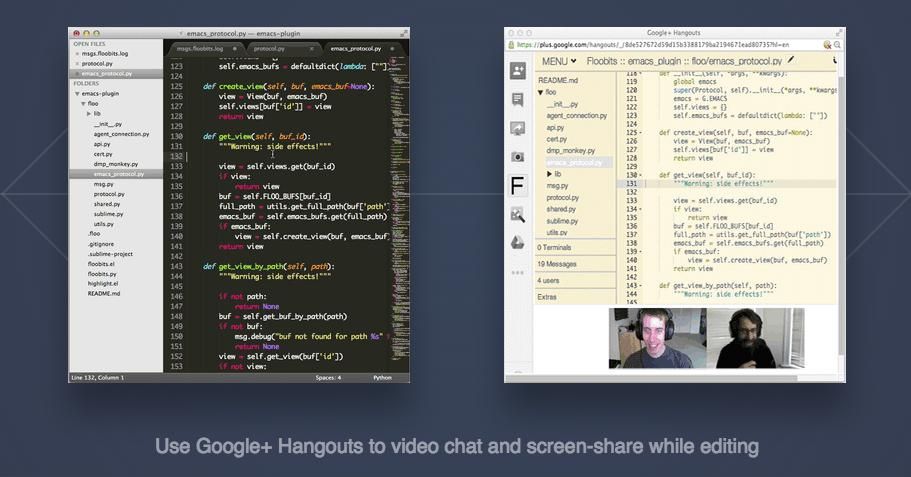Viewport: 911px width, 477px height.
Task: Open sublime.py in Floobits file tree
Action: click(x=562, y=221)
